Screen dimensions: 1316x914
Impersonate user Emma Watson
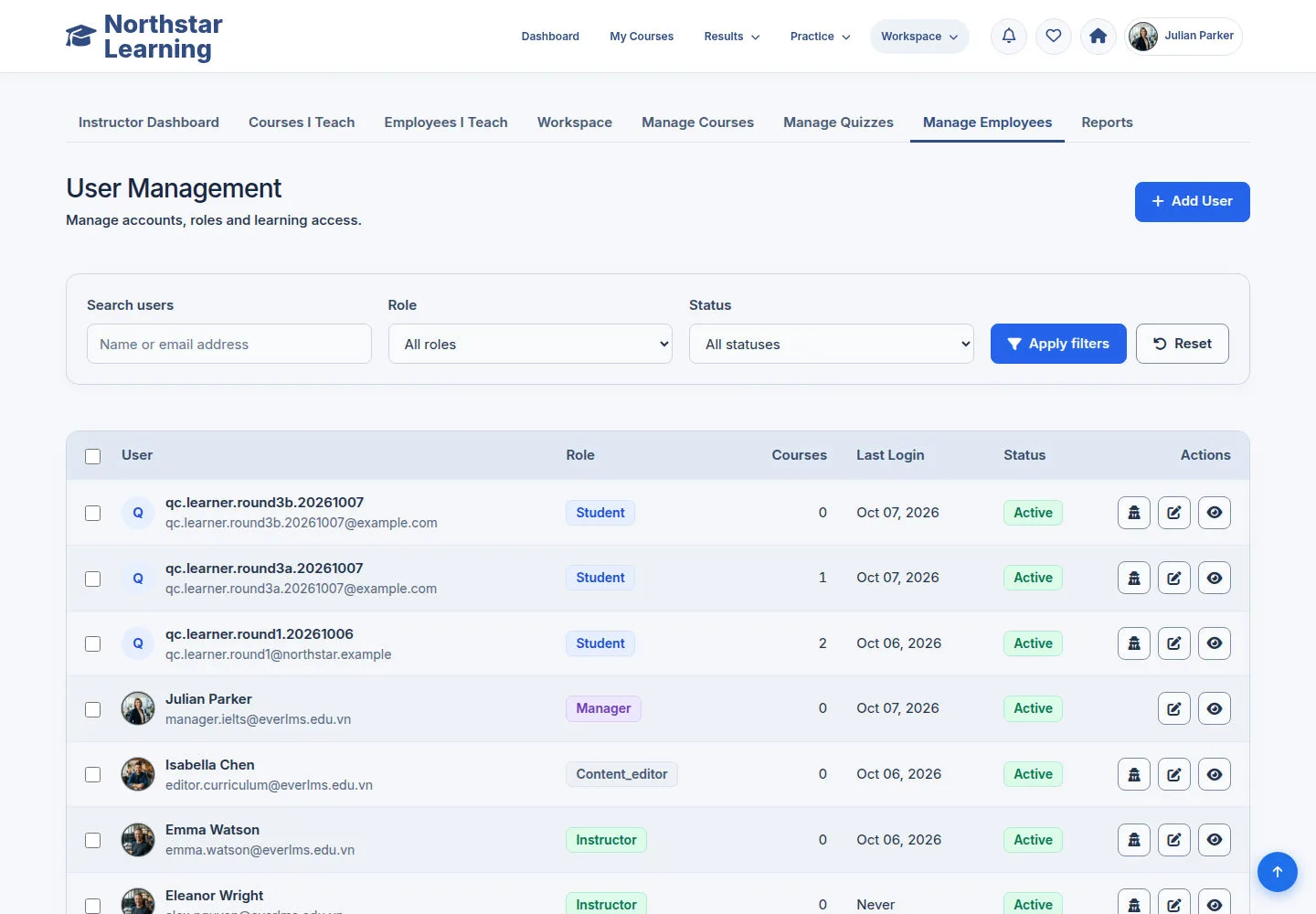click(x=1134, y=840)
